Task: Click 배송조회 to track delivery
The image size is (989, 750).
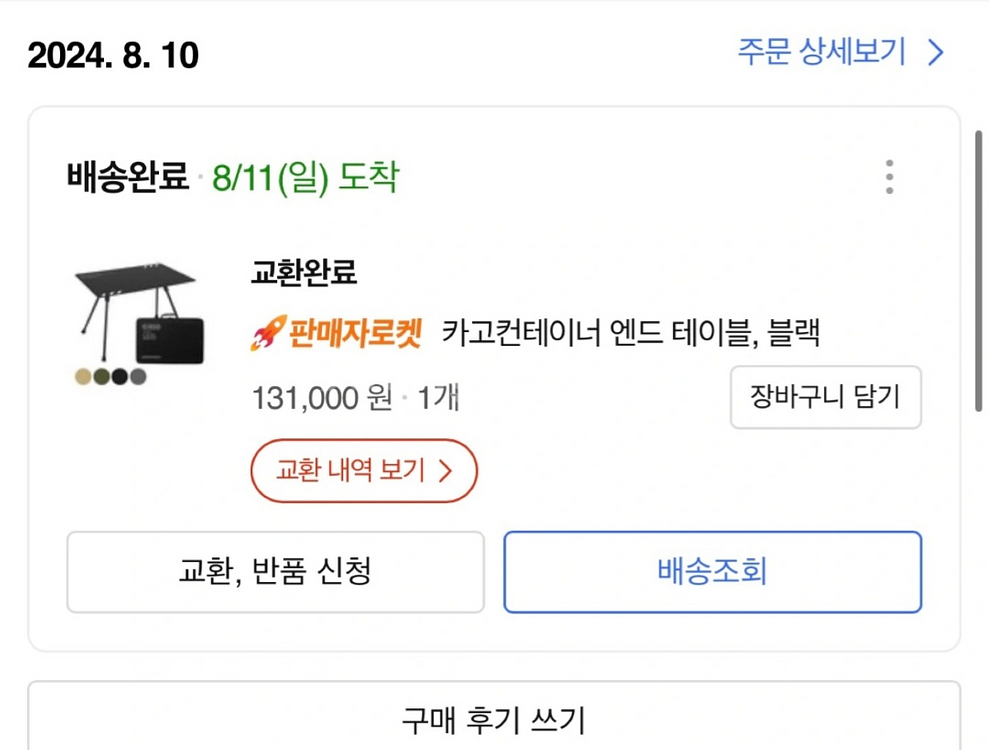Action: [713, 571]
